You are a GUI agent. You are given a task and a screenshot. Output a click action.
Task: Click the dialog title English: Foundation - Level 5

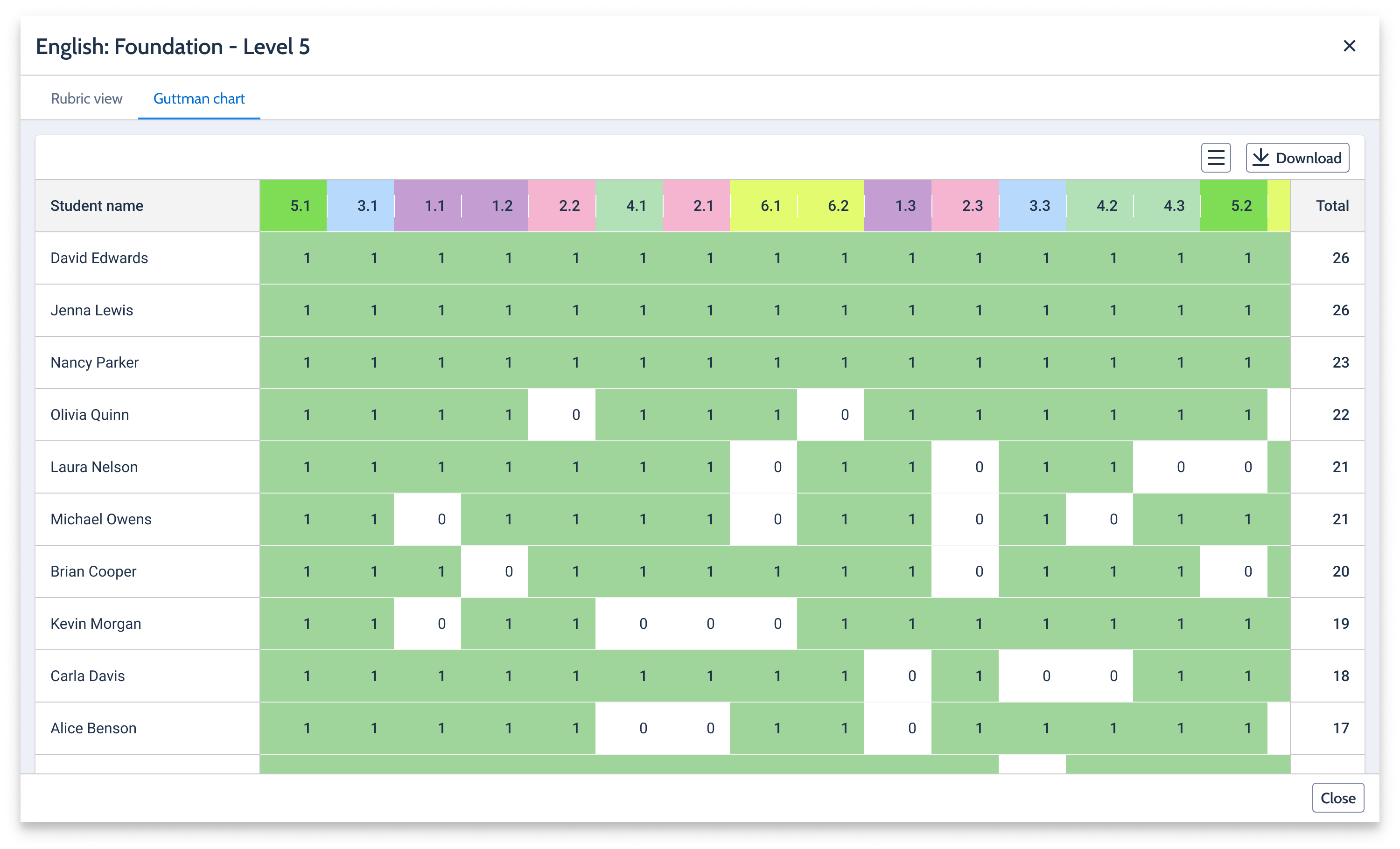coord(173,47)
